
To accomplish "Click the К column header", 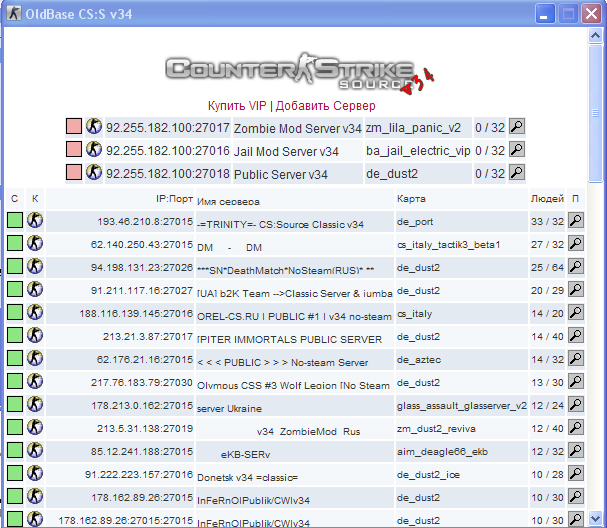I will pyautogui.click(x=35, y=199).
